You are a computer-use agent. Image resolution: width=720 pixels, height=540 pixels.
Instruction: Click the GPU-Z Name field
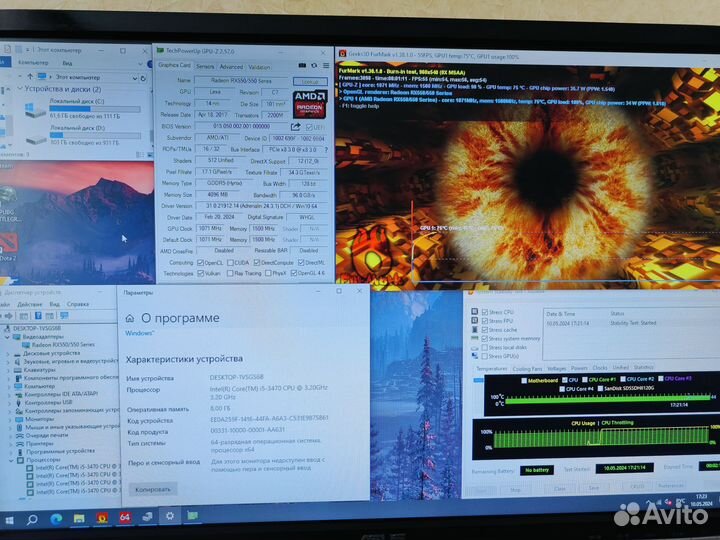(241, 81)
